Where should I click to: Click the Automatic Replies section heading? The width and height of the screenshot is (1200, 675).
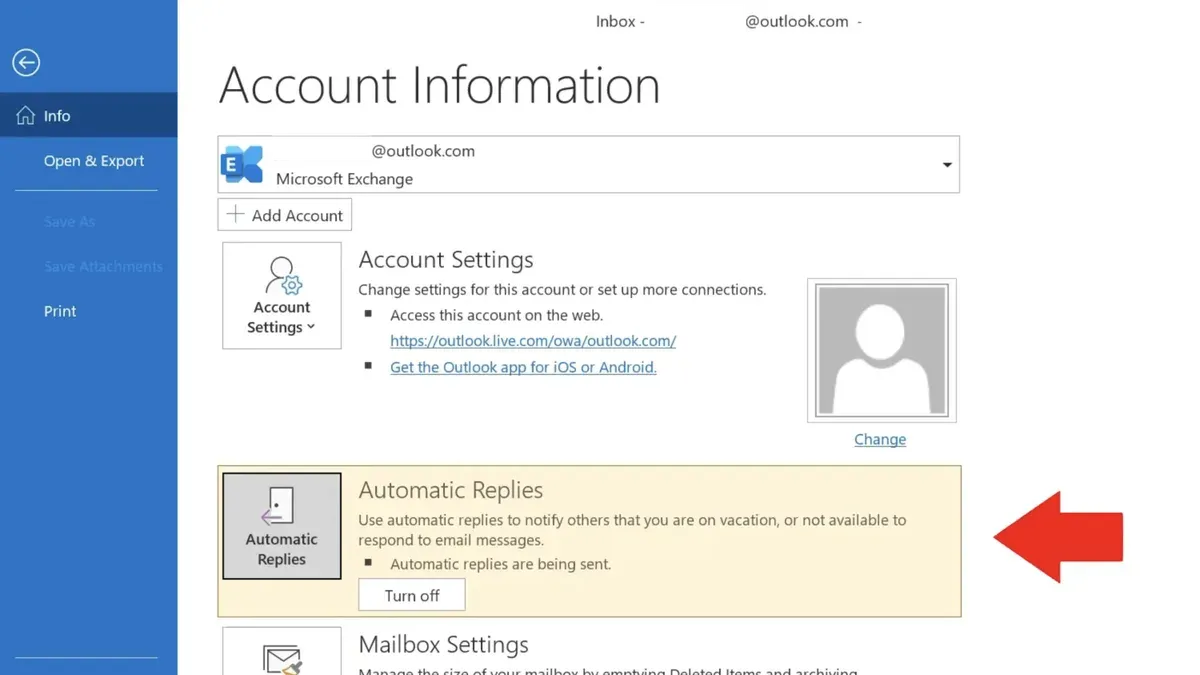pos(451,490)
